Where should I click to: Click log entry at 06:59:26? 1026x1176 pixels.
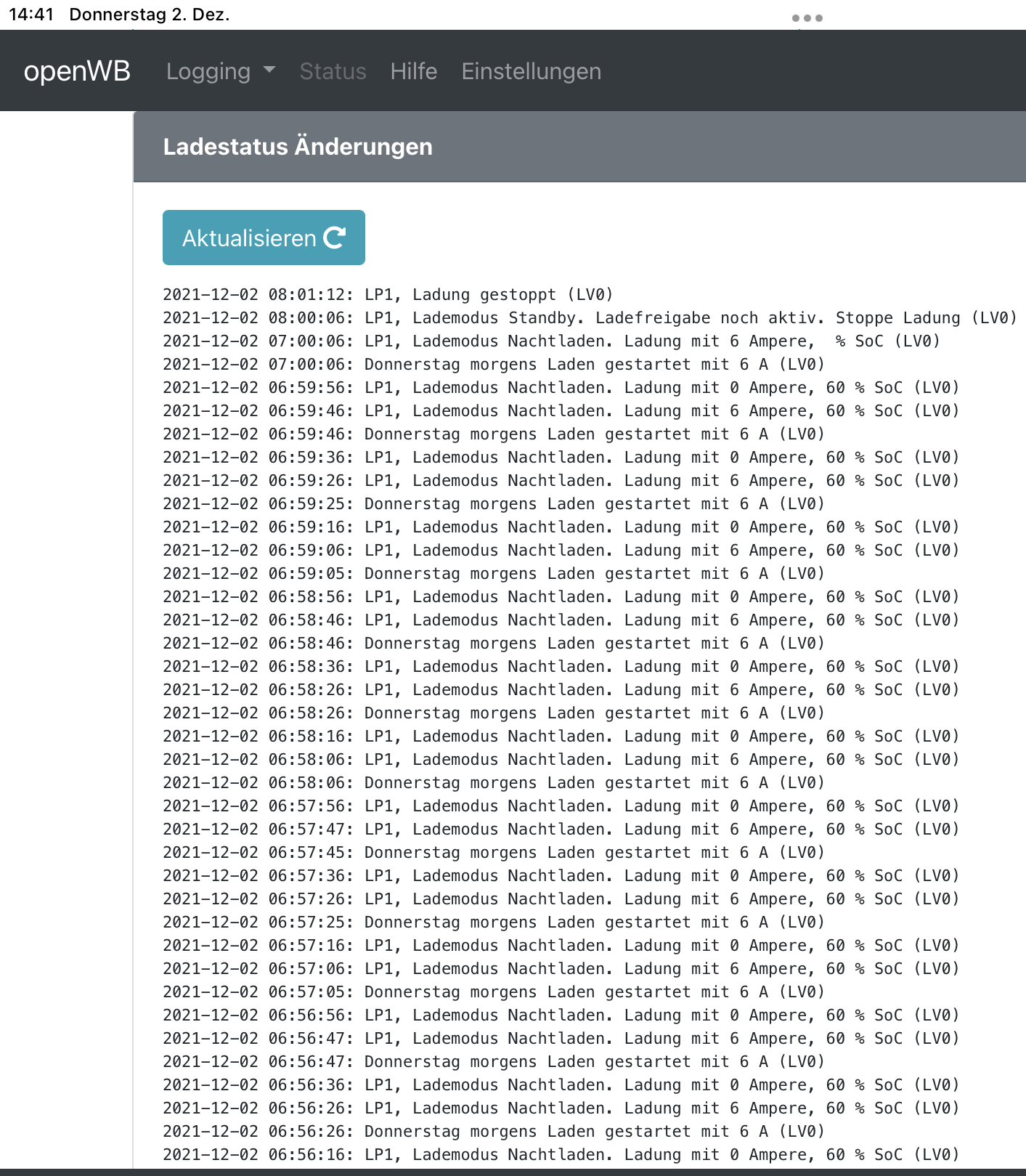pos(561,480)
